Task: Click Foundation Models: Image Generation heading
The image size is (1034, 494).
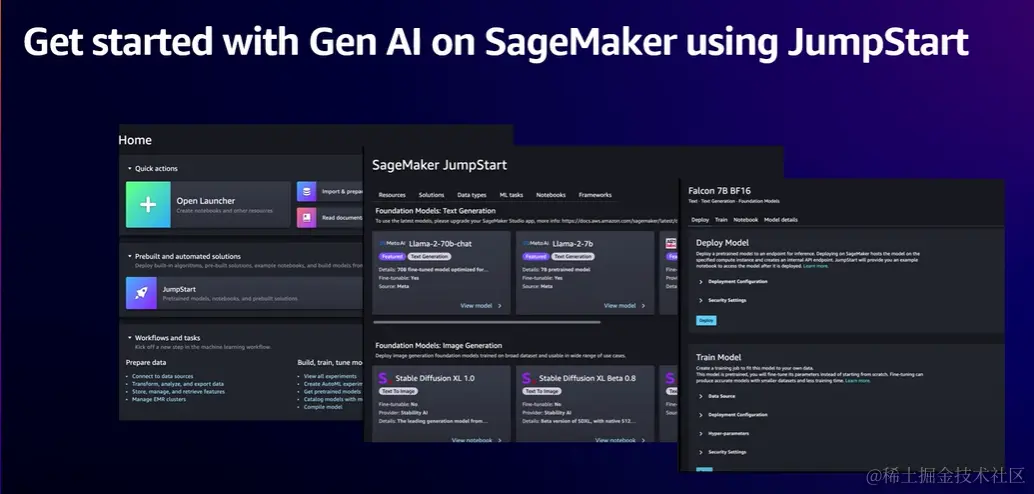Action: tap(439, 345)
